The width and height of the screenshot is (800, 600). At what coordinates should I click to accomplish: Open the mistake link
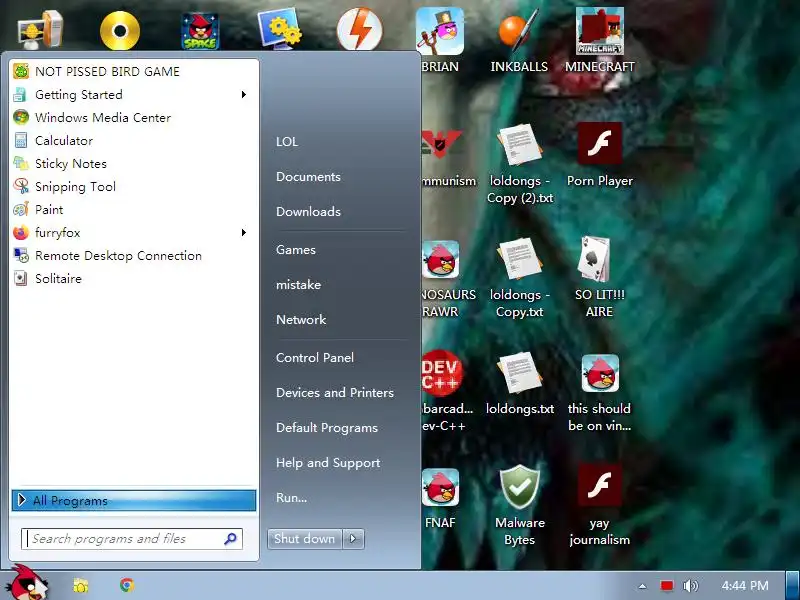(x=298, y=285)
